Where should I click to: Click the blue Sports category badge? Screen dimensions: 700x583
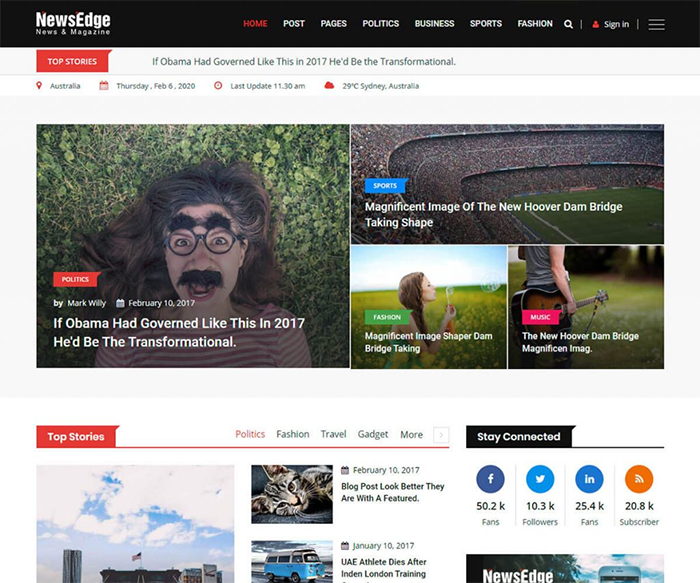pyautogui.click(x=385, y=185)
